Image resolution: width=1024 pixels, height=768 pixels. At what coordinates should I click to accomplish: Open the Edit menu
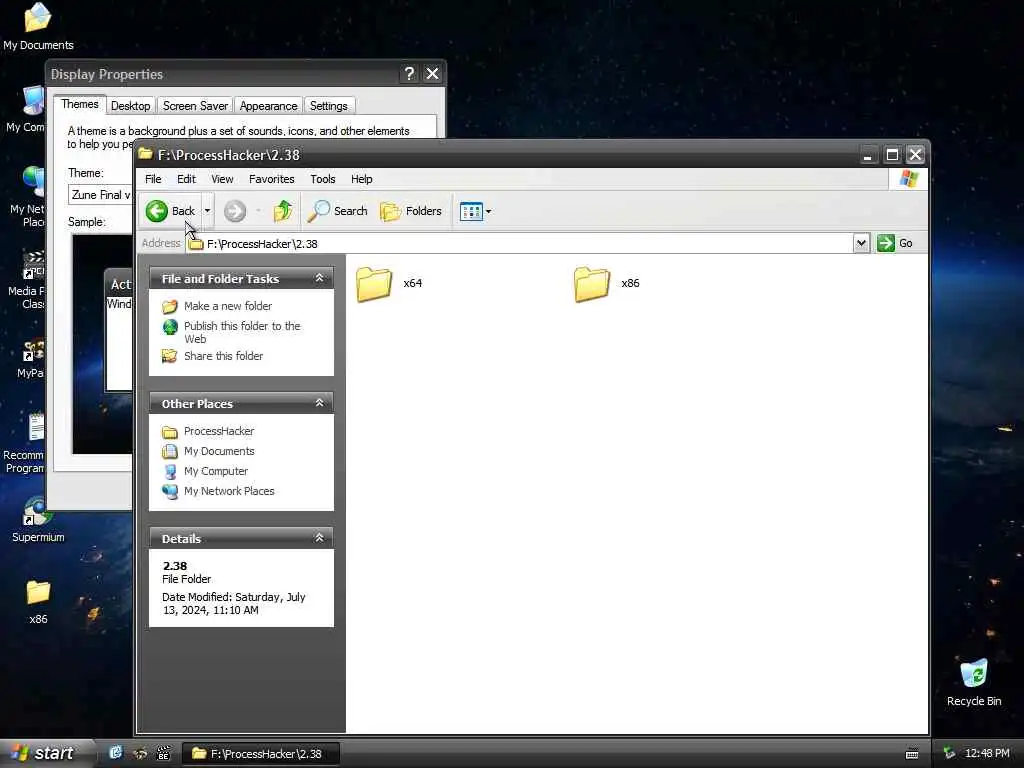click(186, 179)
